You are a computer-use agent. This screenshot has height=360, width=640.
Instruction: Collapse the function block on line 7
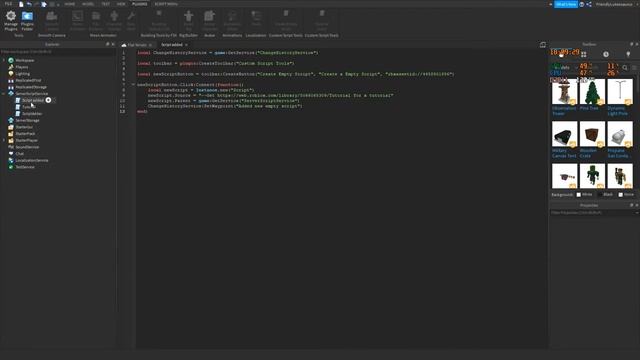click(x=133, y=84)
